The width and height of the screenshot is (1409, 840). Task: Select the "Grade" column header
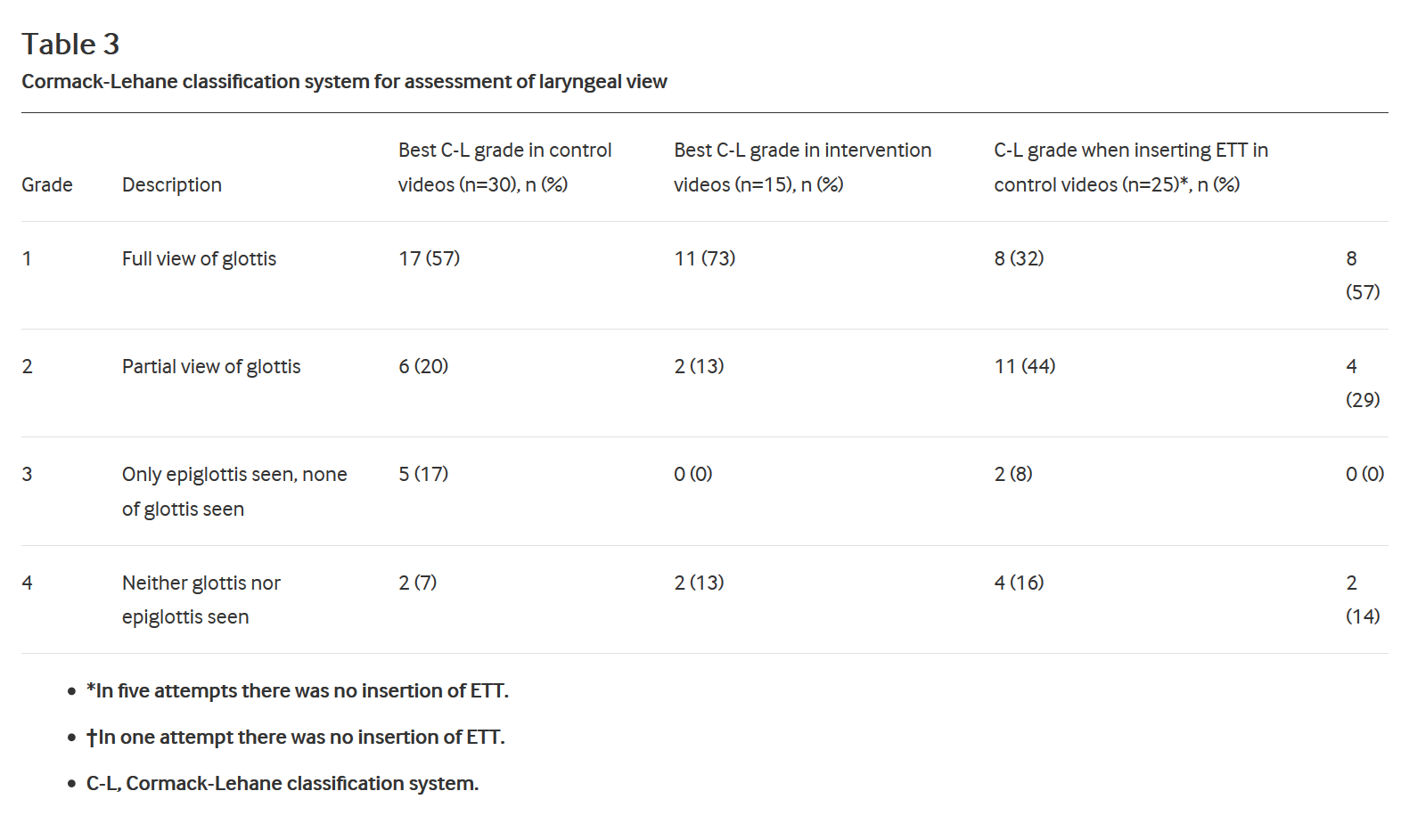(x=47, y=184)
